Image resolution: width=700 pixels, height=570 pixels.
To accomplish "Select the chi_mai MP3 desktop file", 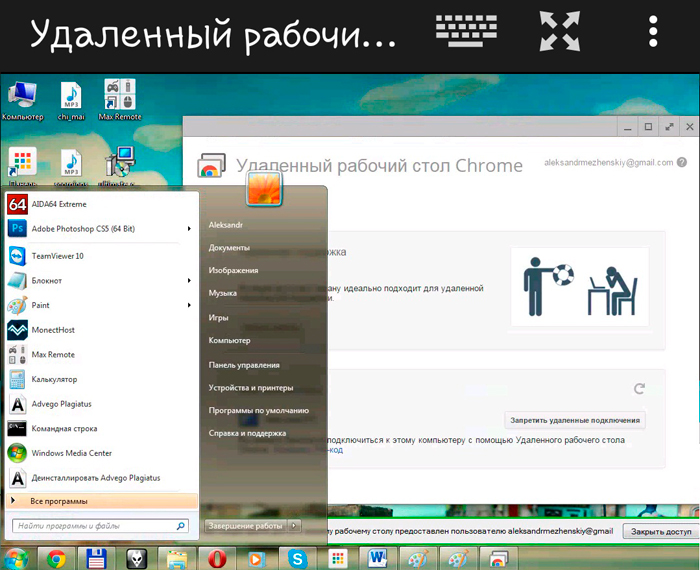I will click(x=71, y=101).
